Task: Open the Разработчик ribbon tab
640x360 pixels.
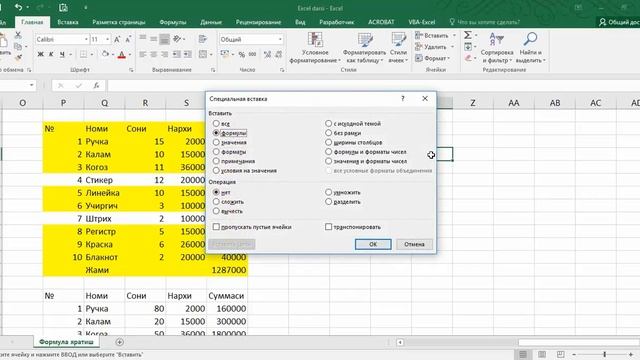Action: click(x=336, y=22)
